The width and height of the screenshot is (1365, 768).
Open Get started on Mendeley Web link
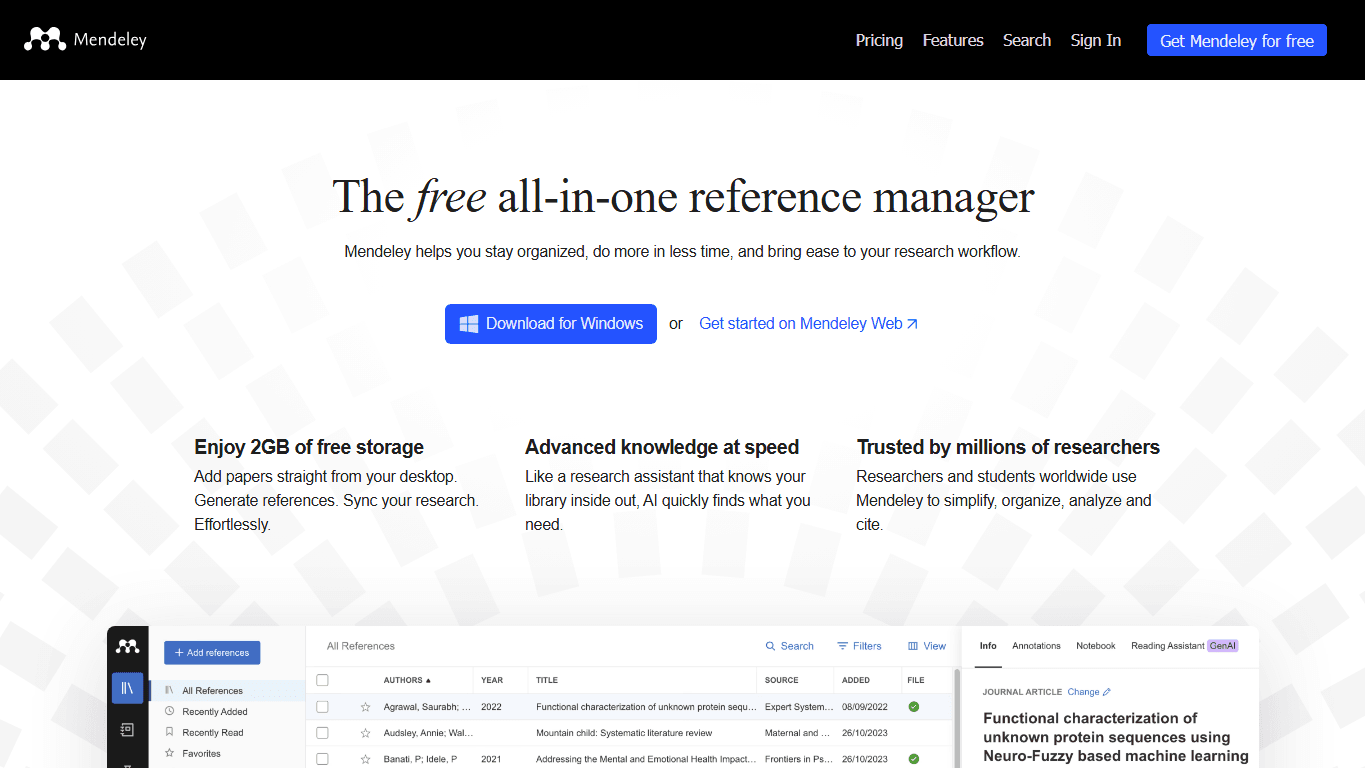(x=808, y=324)
